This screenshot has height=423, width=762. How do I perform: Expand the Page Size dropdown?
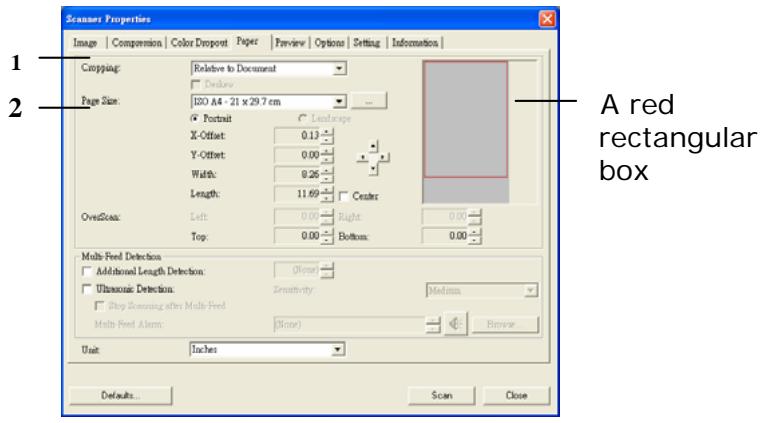340,102
